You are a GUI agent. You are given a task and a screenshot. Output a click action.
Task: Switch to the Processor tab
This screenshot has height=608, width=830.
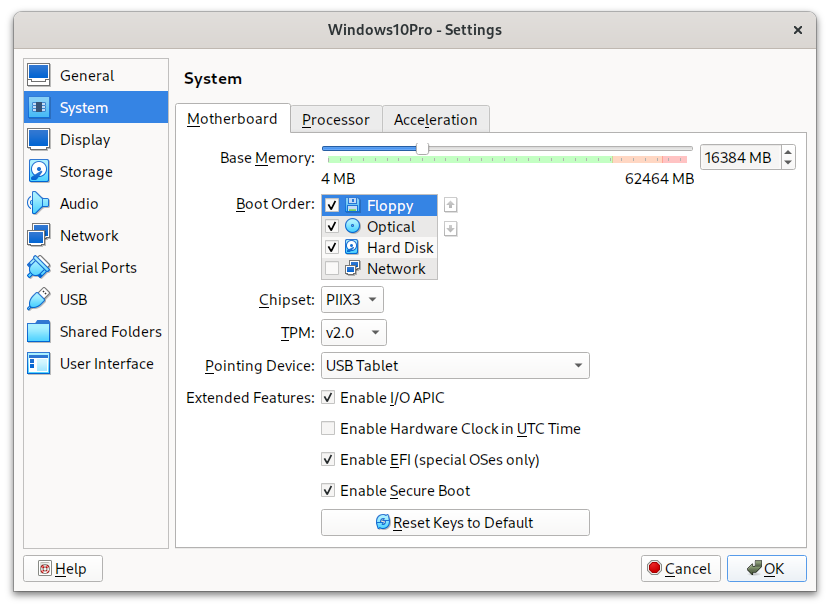click(336, 120)
